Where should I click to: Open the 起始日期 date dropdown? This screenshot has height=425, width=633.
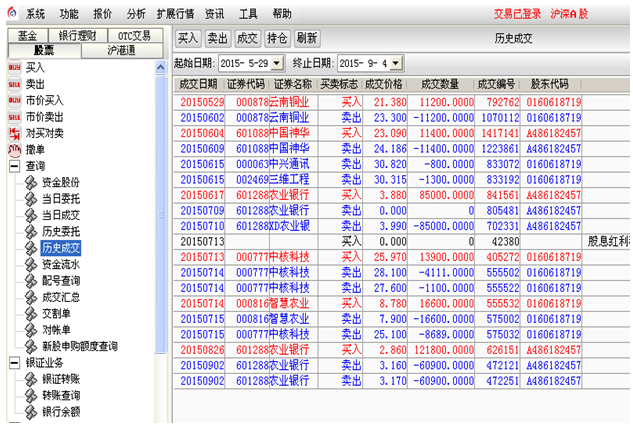277,63
